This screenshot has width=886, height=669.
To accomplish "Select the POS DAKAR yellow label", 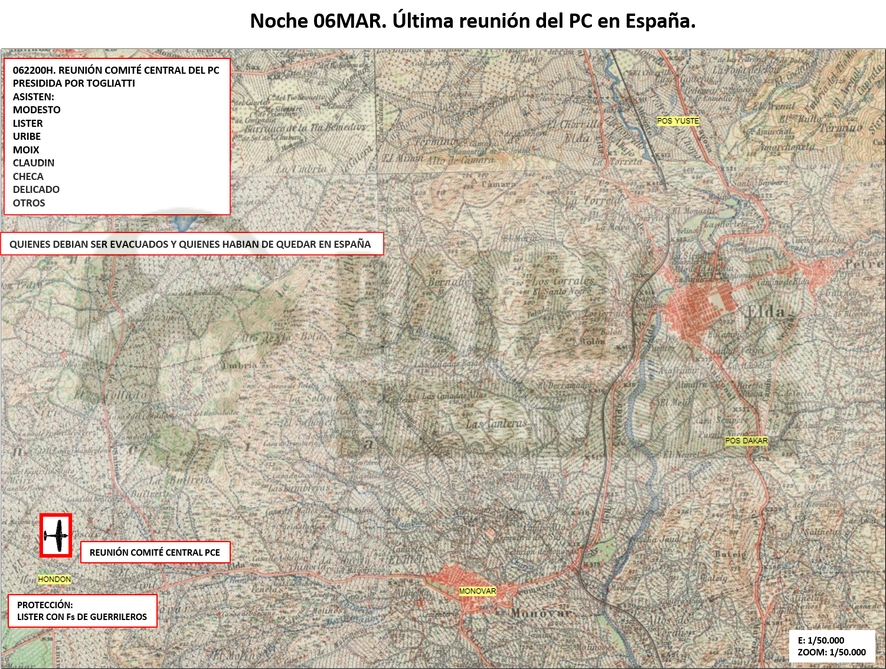I will [746, 441].
